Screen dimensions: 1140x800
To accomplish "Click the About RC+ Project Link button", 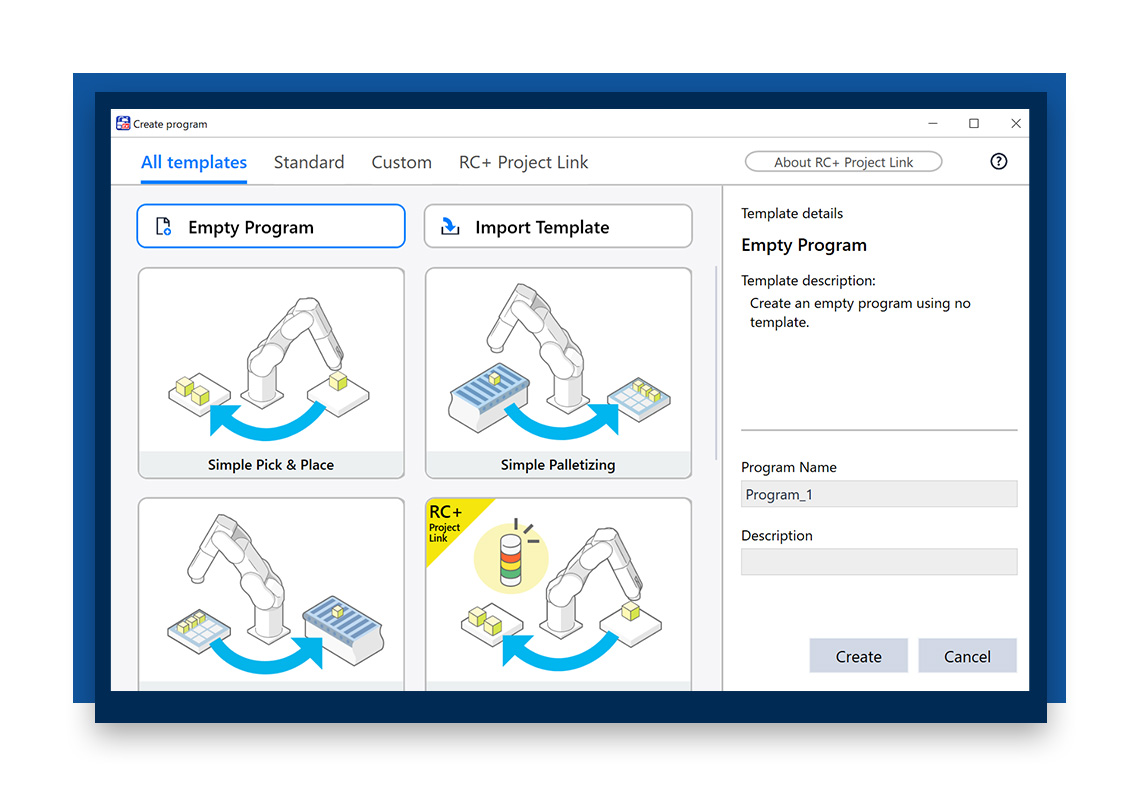I will click(843, 161).
